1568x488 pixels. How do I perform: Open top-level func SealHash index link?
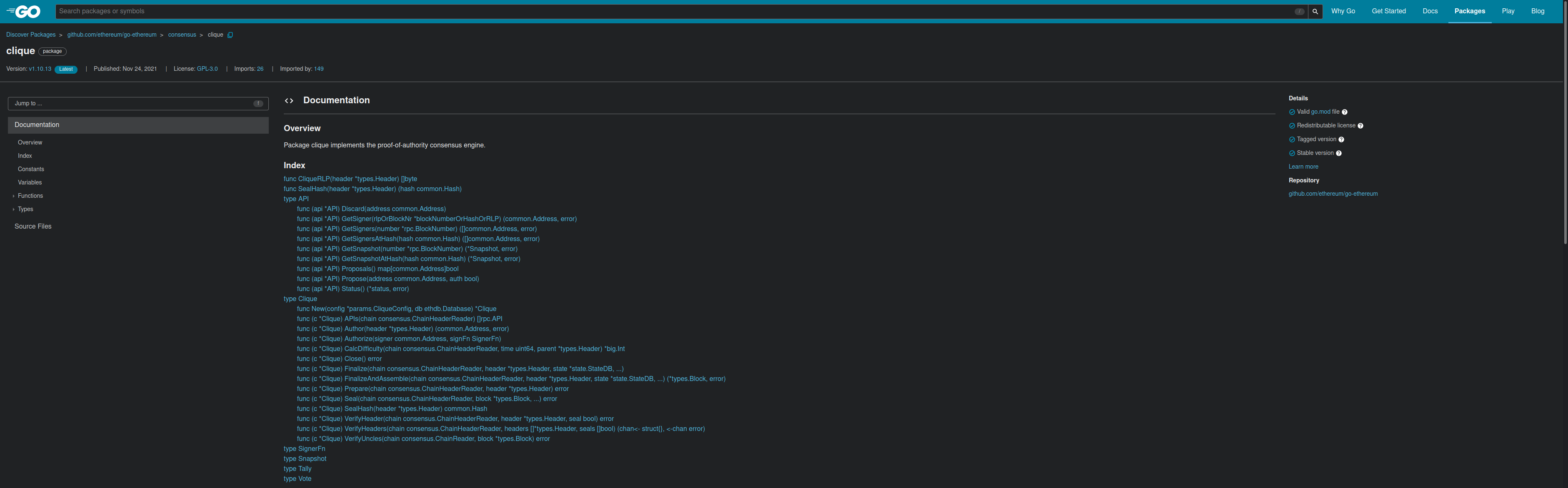click(373, 189)
